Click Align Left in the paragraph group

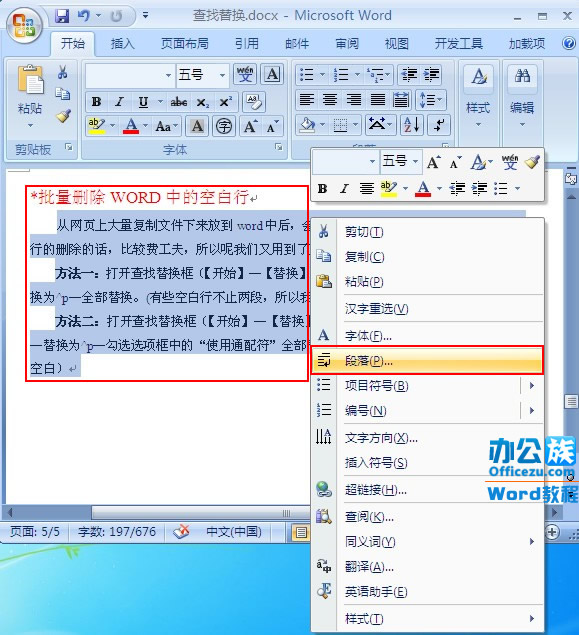coord(307,100)
